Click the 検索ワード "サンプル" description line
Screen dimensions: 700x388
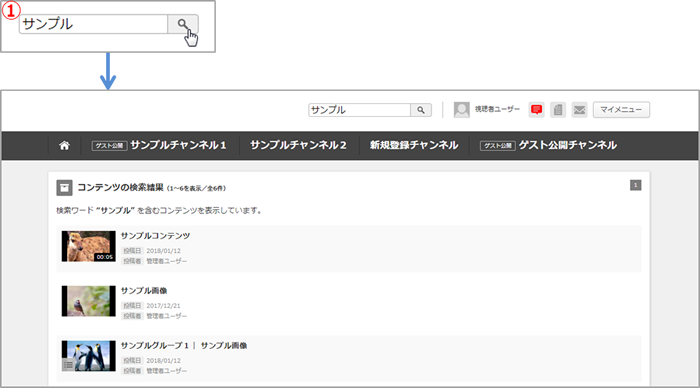(x=158, y=210)
